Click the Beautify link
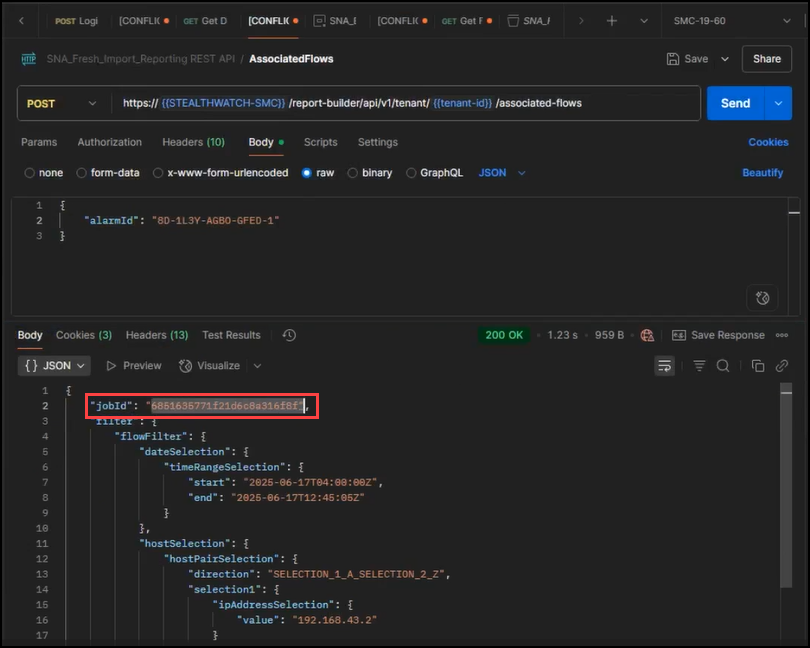Screen dimensions: 810x648 pos(762,173)
